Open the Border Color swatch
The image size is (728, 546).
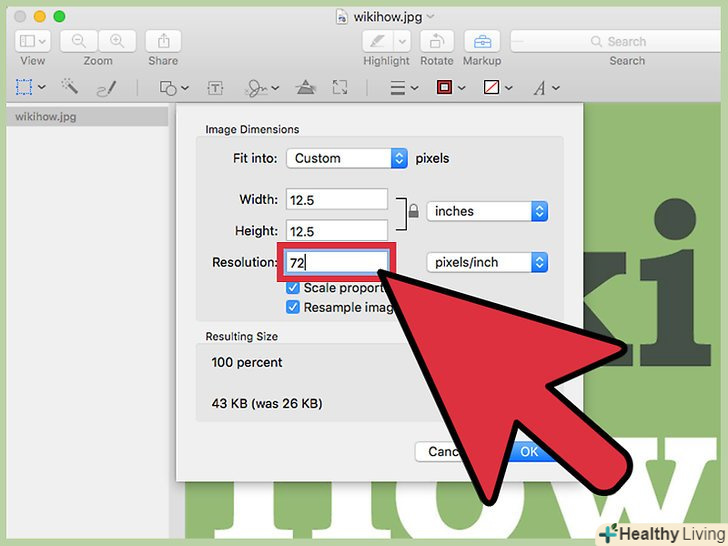point(444,87)
